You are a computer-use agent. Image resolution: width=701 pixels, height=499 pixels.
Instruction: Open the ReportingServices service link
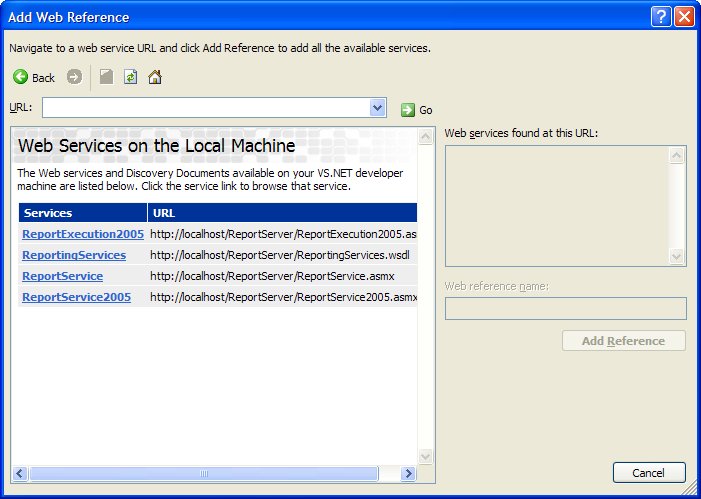(x=74, y=255)
